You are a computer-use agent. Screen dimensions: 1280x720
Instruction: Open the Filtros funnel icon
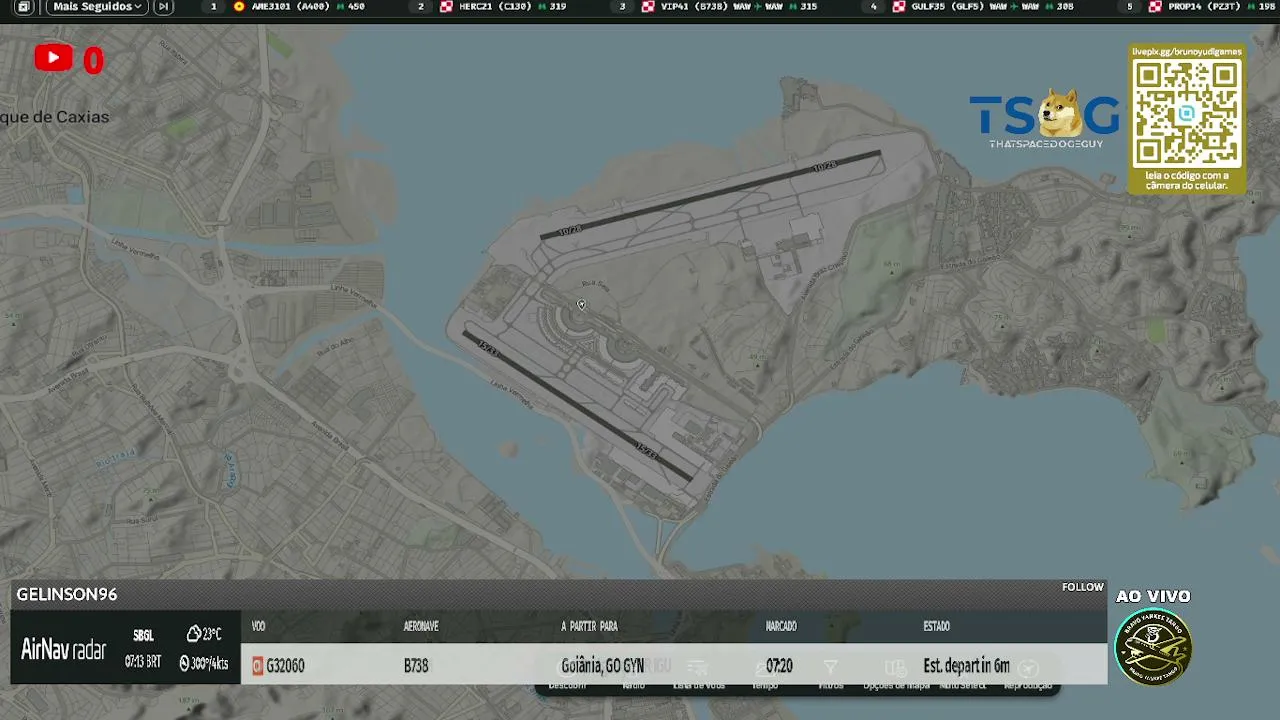point(830,668)
